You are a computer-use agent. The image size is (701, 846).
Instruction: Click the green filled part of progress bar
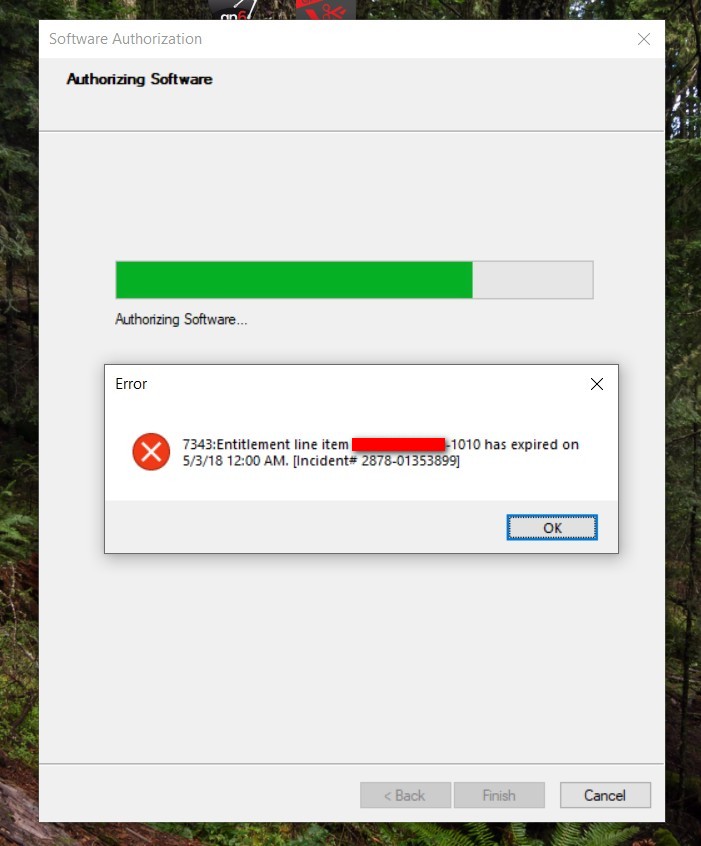tap(294, 279)
